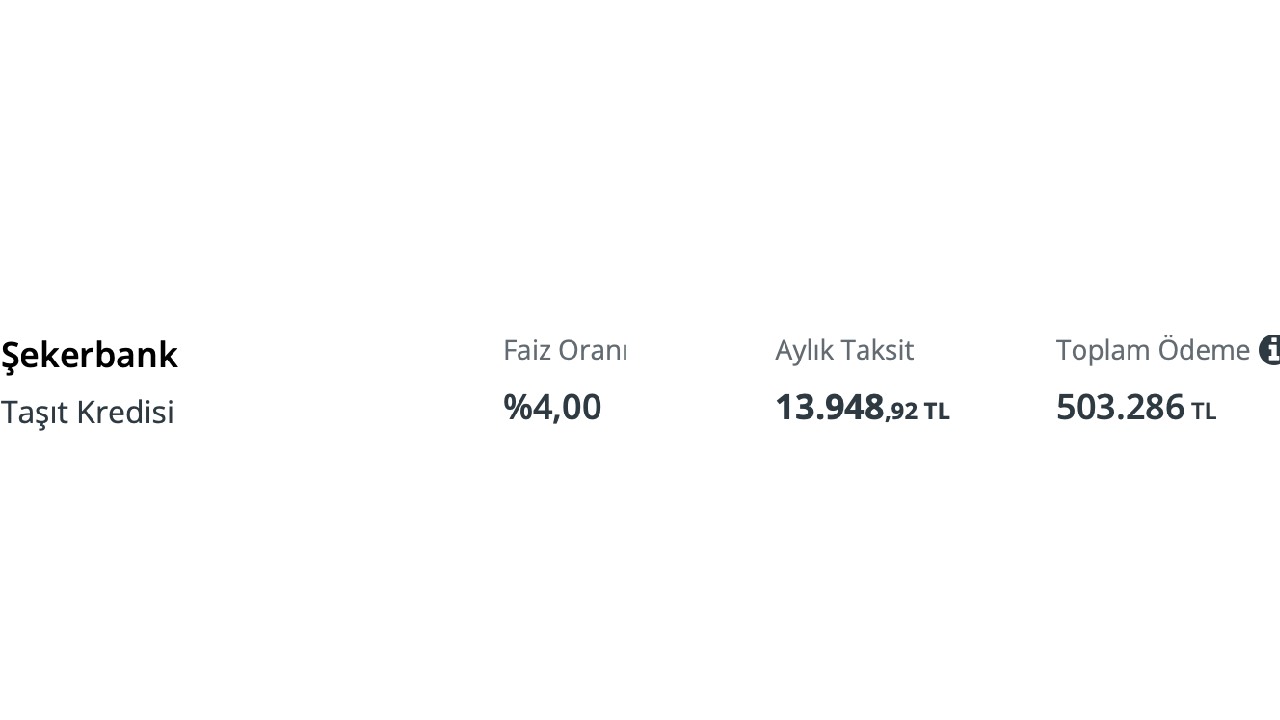The width and height of the screenshot is (1280, 720).
Task: Click the Toplam Ödeme column label
Action: (x=1152, y=350)
